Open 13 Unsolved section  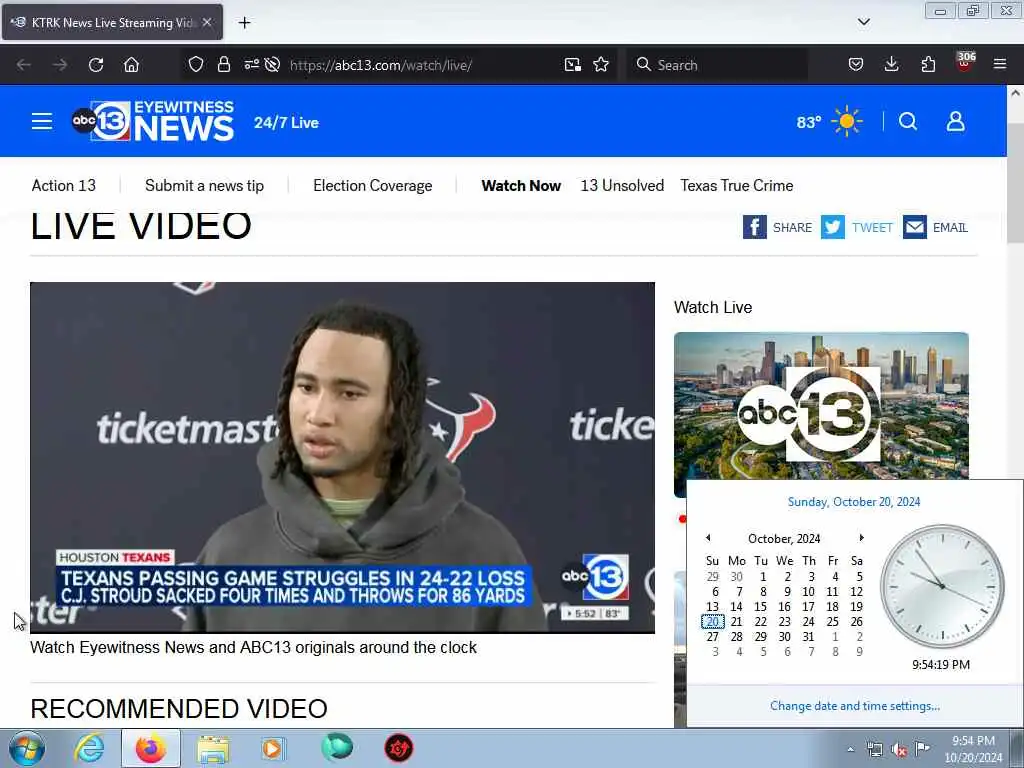(x=622, y=185)
